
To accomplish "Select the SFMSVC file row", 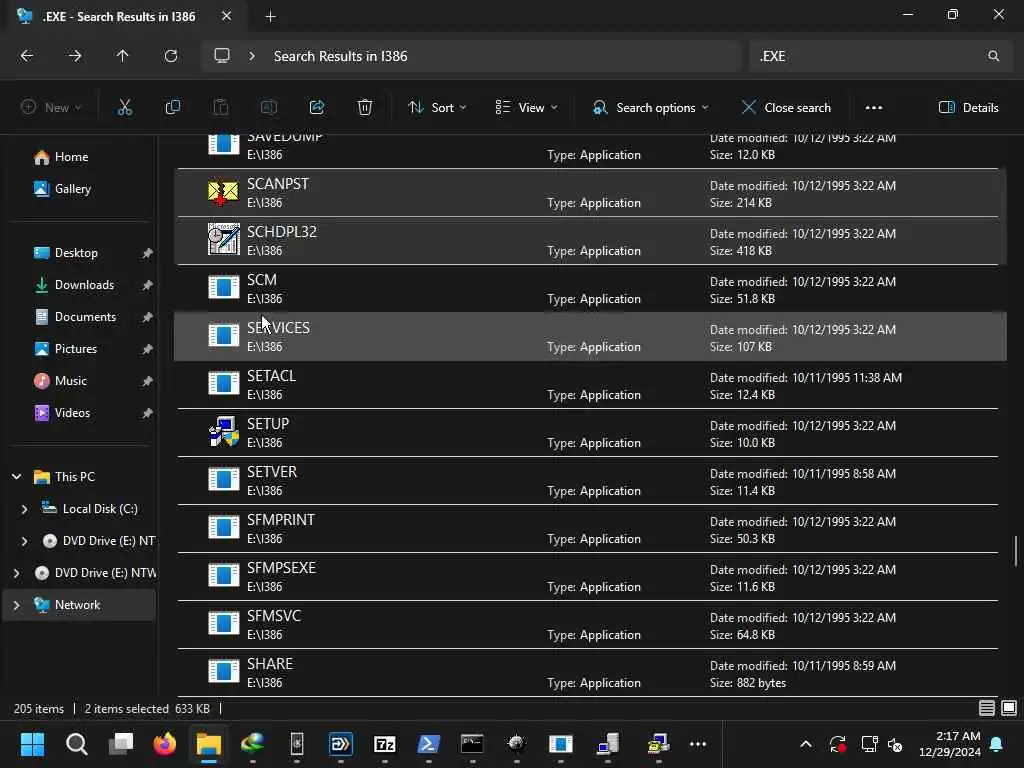I will coord(590,625).
